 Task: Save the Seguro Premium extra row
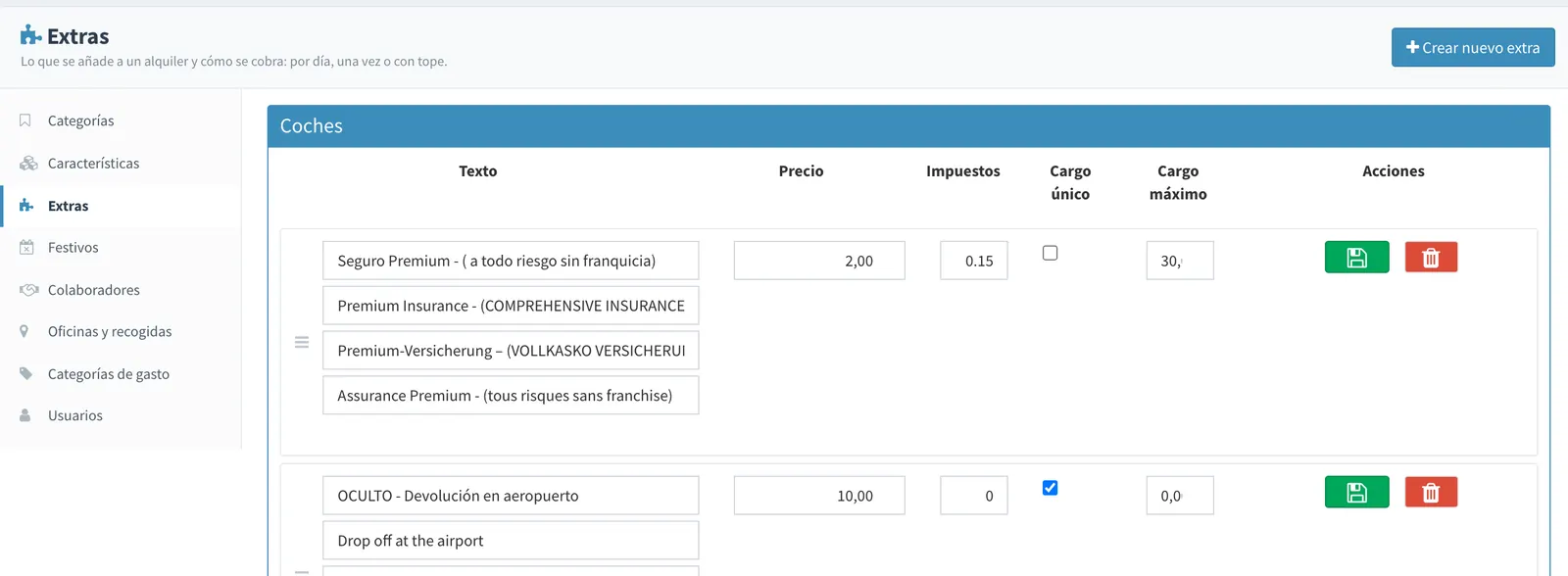1356,257
